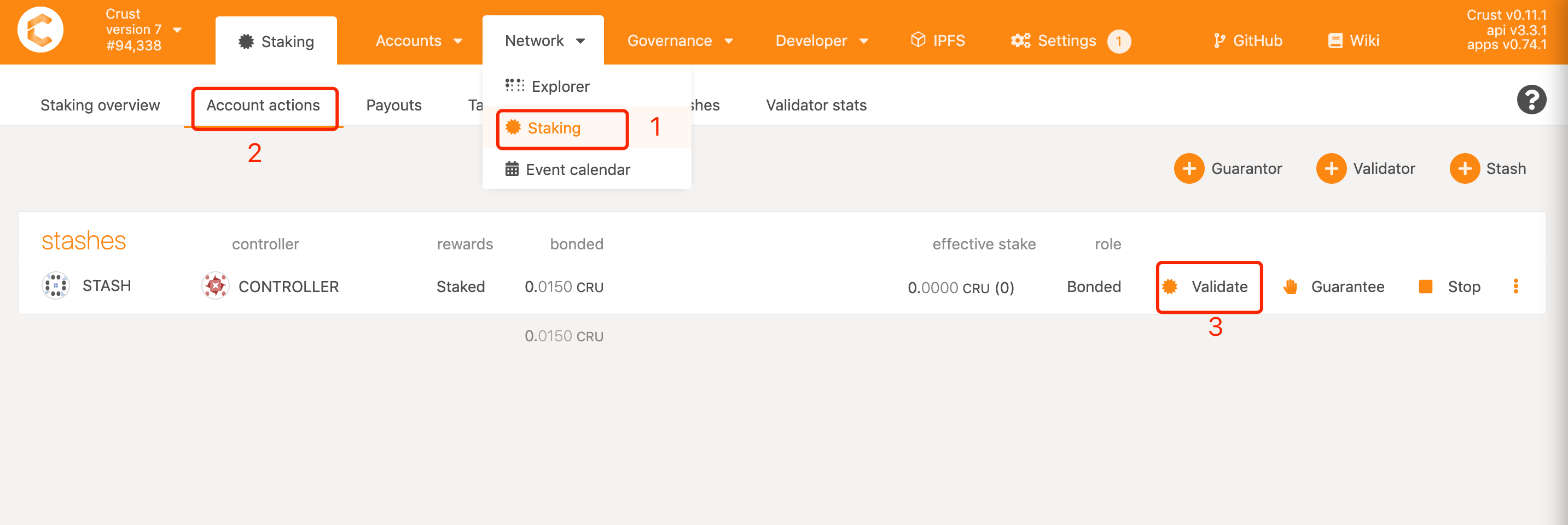The height and width of the screenshot is (525, 1568).
Task: Click the help question mark icon
Action: coord(1531,100)
